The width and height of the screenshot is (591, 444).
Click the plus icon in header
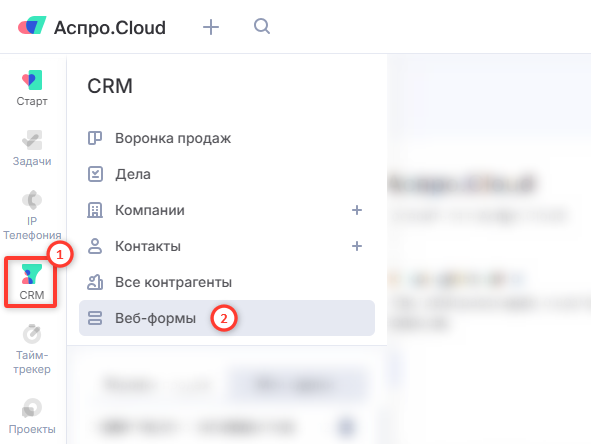coord(211,28)
